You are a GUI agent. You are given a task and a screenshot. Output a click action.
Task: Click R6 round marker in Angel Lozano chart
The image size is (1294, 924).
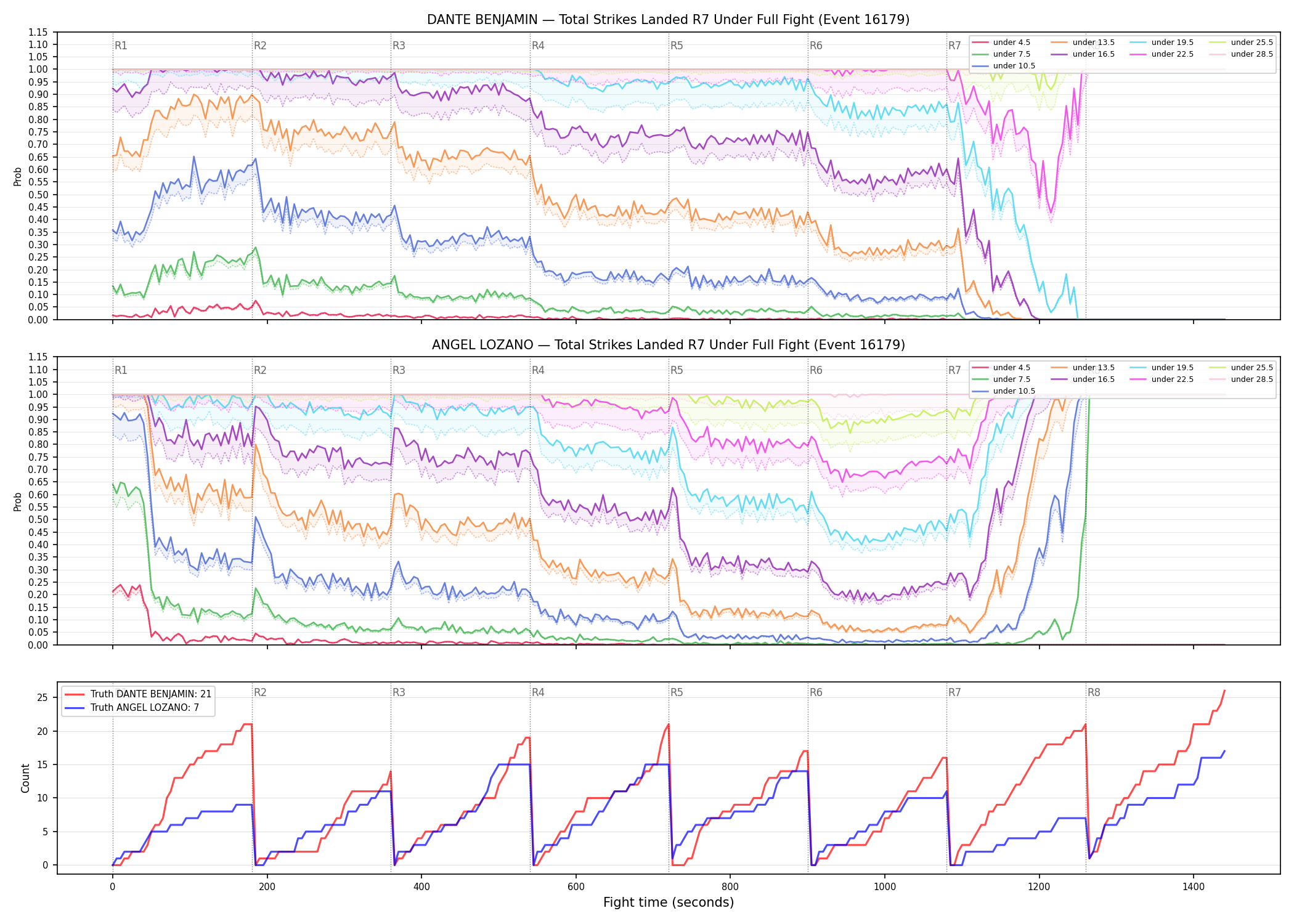pos(816,370)
